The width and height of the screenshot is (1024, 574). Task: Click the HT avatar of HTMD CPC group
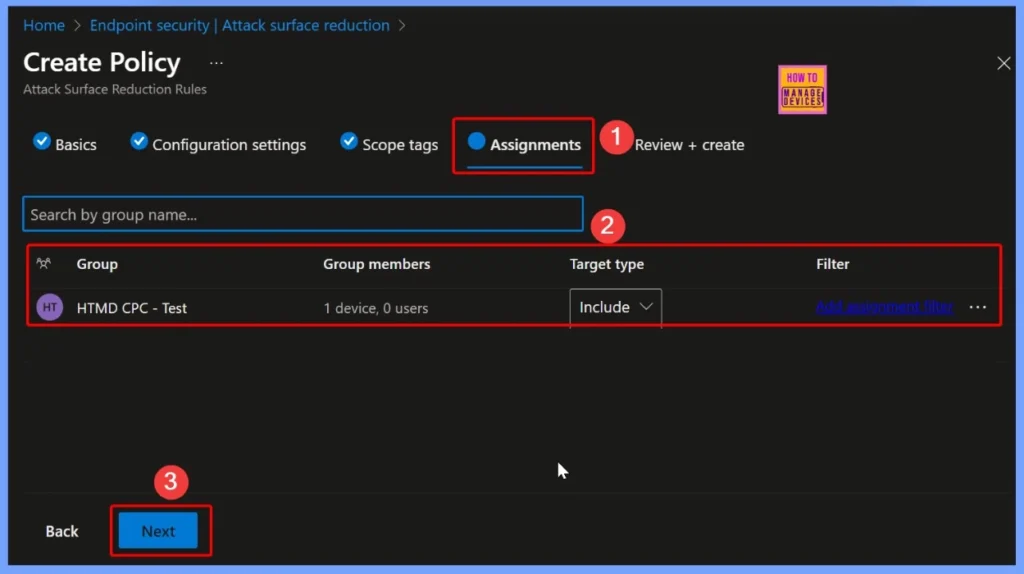(x=50, y=307)
